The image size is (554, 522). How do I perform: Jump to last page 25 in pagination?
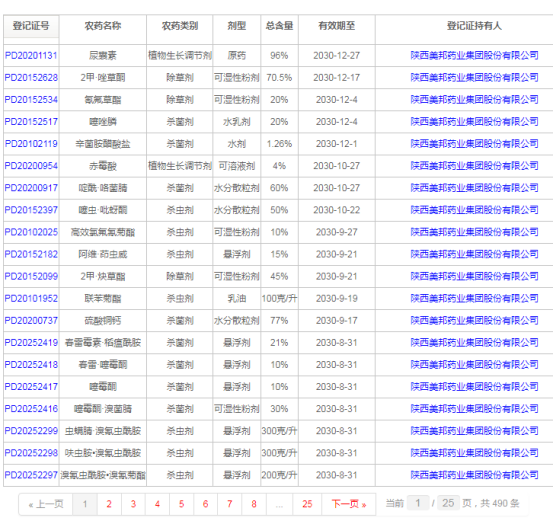tap(307, 504)
